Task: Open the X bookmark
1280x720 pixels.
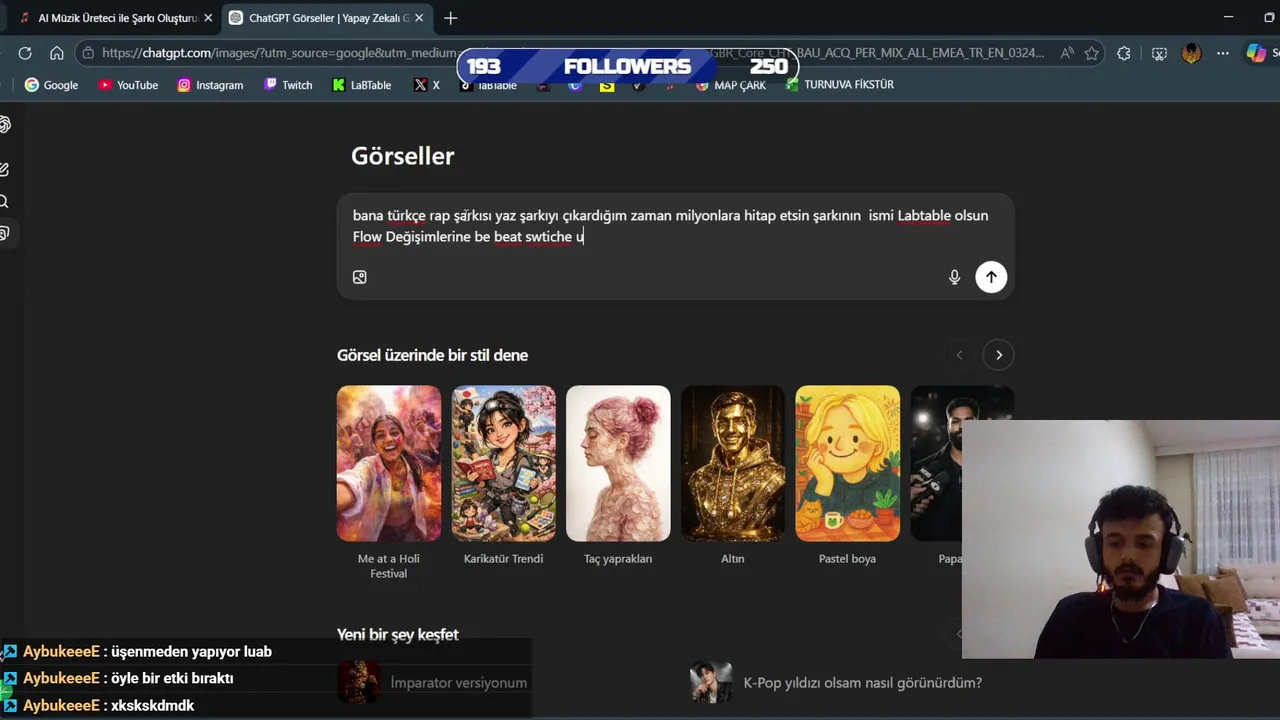Action: pos(427,85)
